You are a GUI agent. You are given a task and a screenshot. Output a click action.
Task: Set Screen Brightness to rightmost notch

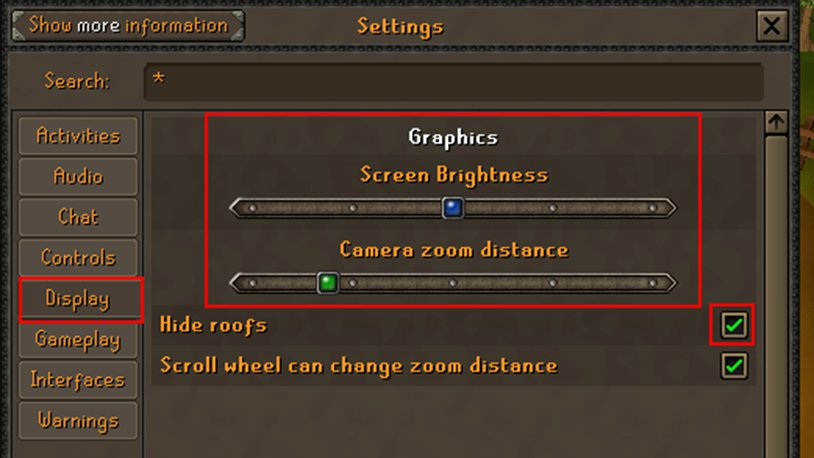(x=653, y=208)
